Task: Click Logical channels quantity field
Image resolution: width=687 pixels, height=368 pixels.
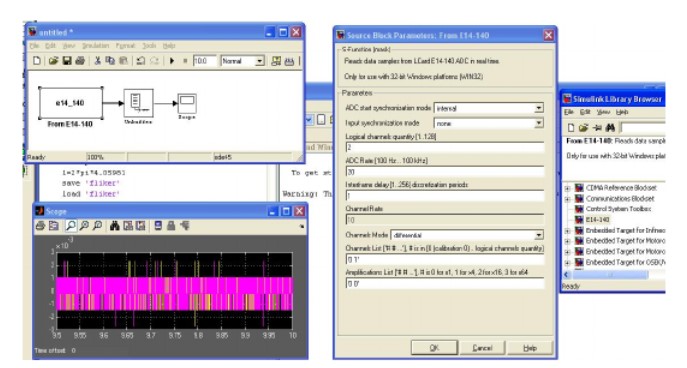Action: 445,148
